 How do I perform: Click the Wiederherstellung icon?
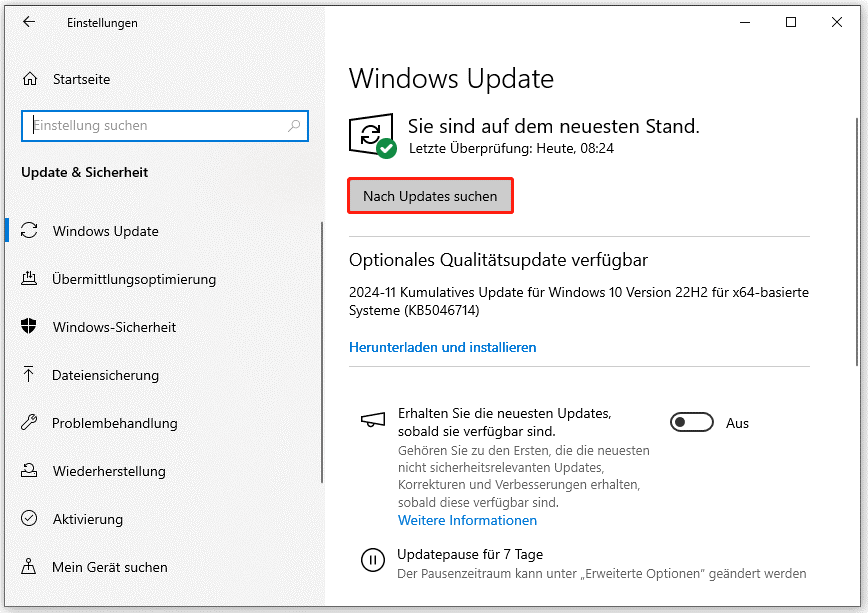pyautogui.click(x=29, y=471)
